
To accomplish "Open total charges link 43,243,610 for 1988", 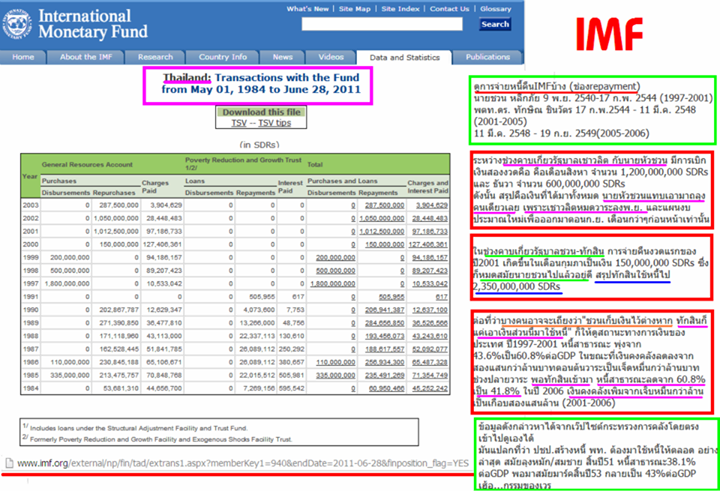I will point(430,336).
